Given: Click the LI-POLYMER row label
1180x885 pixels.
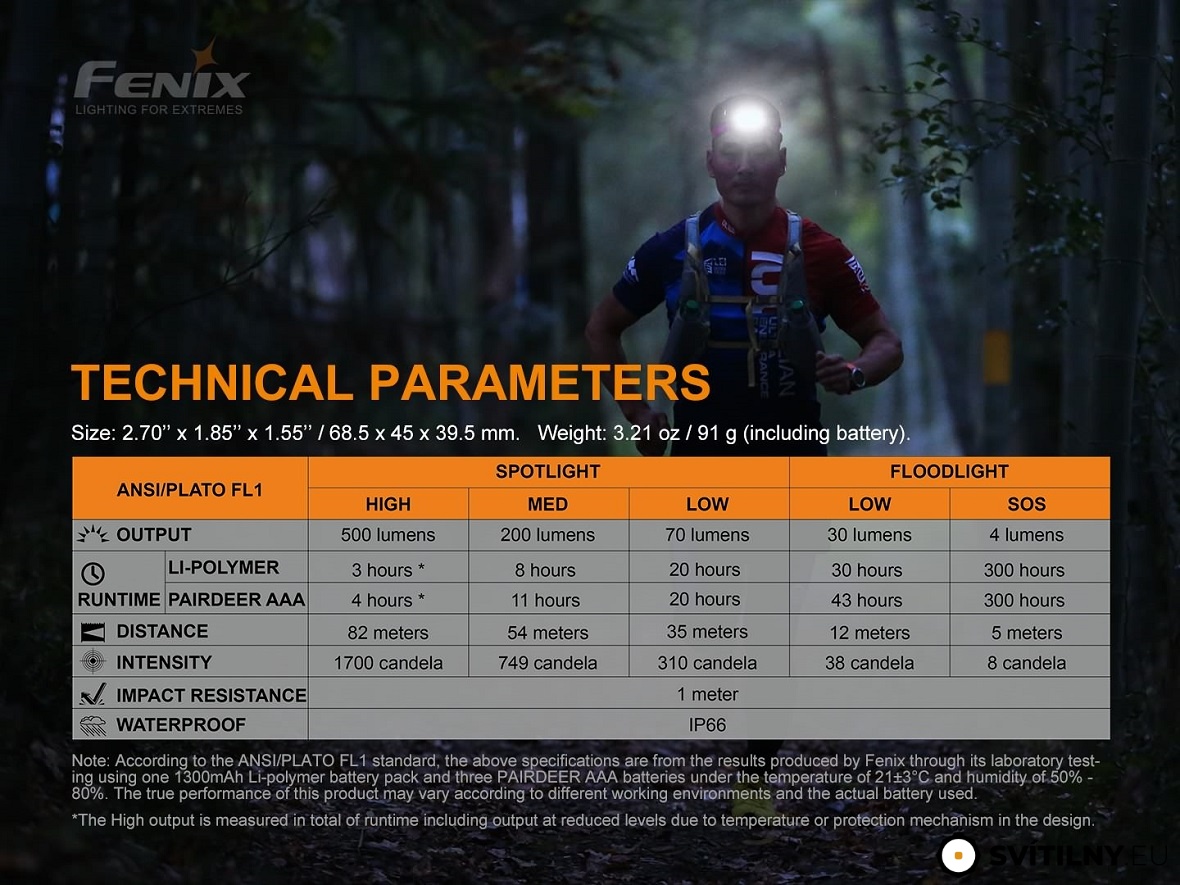Looking at the screenshot, I should (223, 568).
